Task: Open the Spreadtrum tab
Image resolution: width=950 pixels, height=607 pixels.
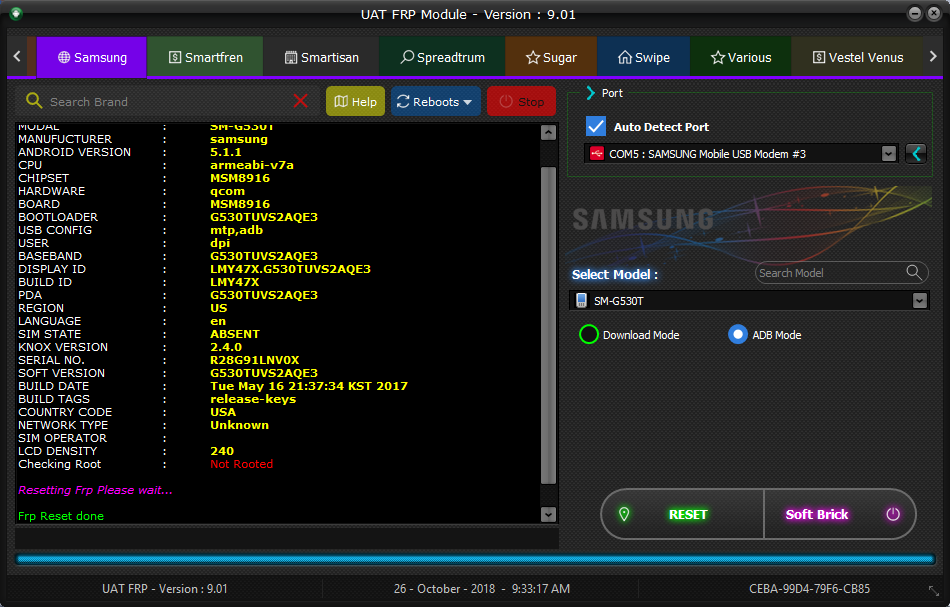Action: [442, 57]
